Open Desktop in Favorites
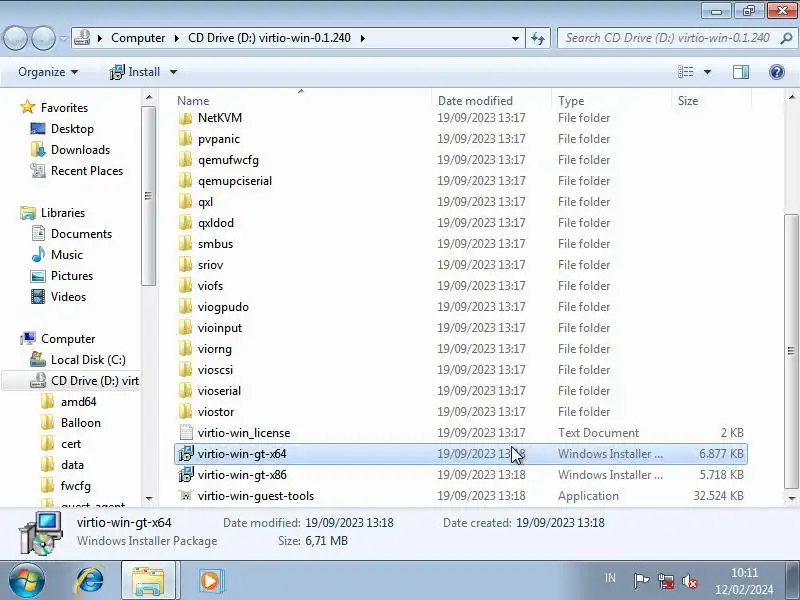 pyautogui.click(x=72, y=129)
